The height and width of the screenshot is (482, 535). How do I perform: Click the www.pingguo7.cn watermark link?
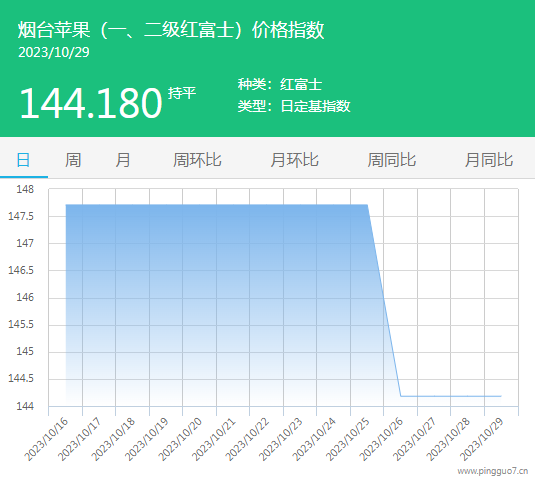click(493, 471)
